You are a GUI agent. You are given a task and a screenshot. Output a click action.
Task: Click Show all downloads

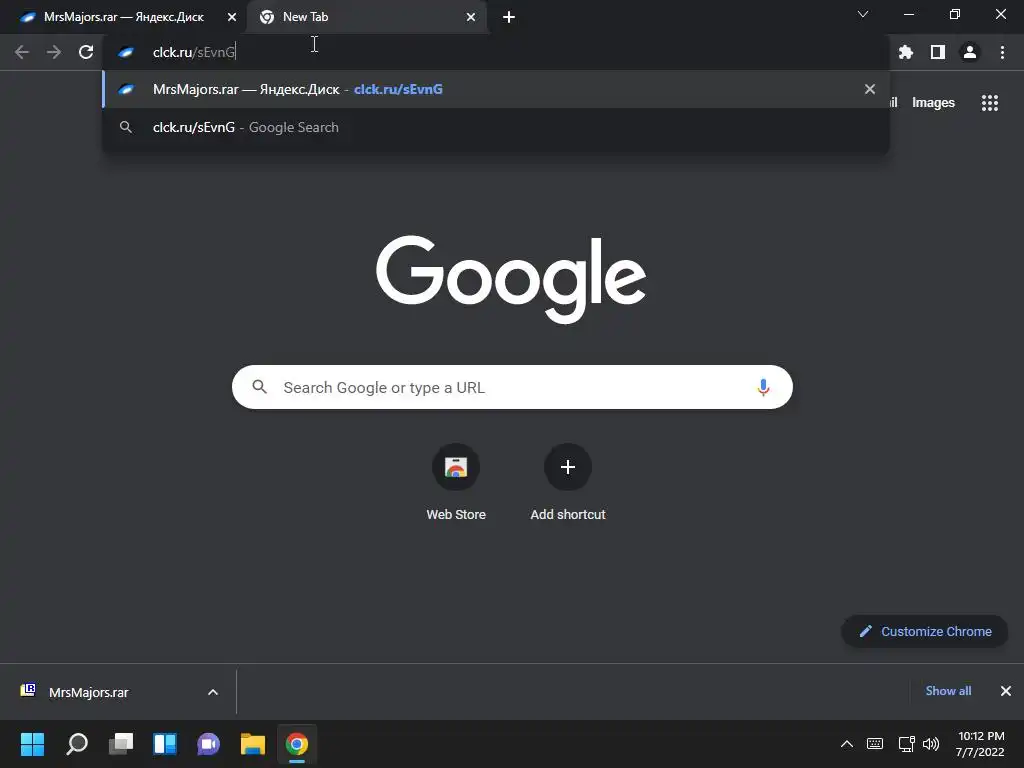[948, 691]
